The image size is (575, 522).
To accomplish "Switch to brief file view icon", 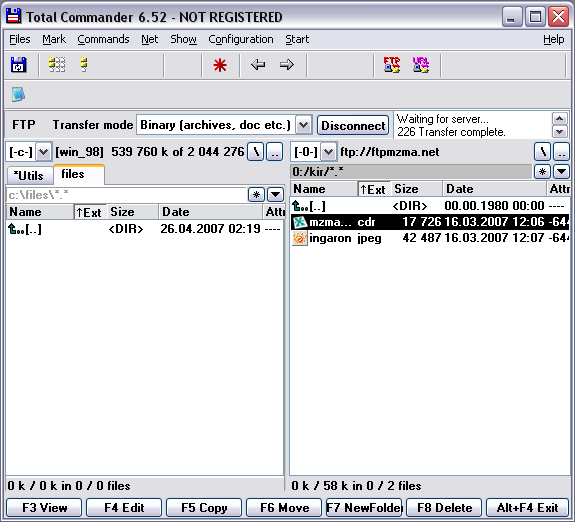I will point(57,65).
